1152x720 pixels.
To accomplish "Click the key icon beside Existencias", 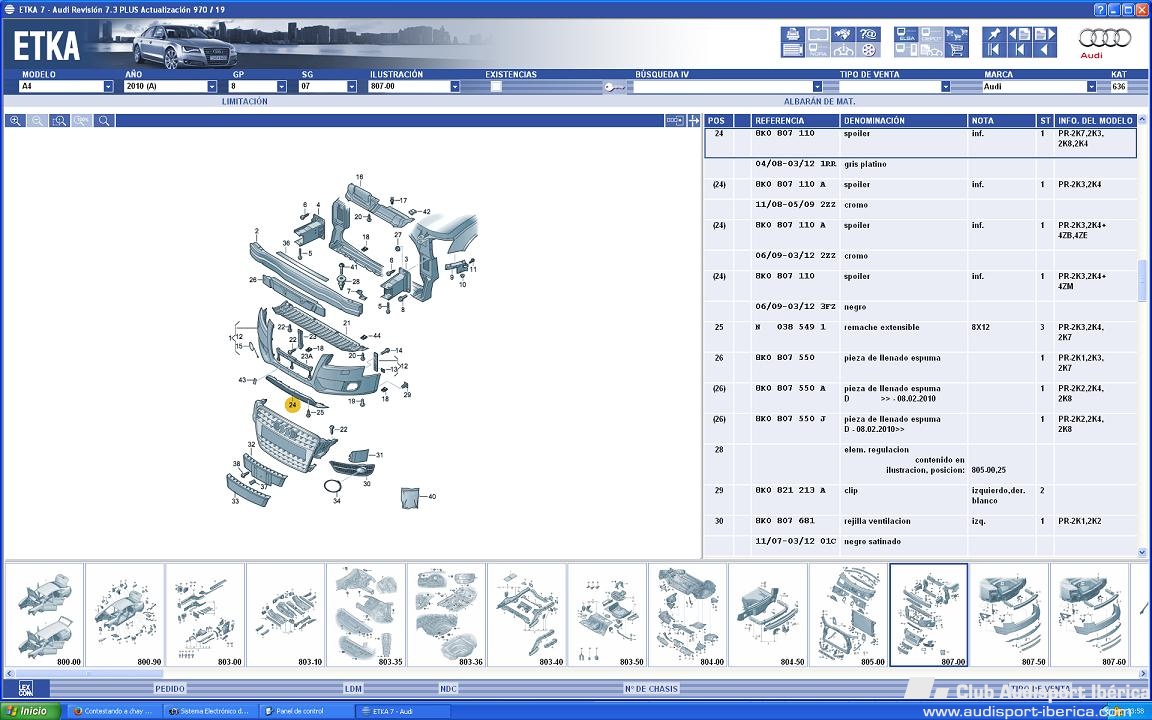I will (x=614, y=87).
